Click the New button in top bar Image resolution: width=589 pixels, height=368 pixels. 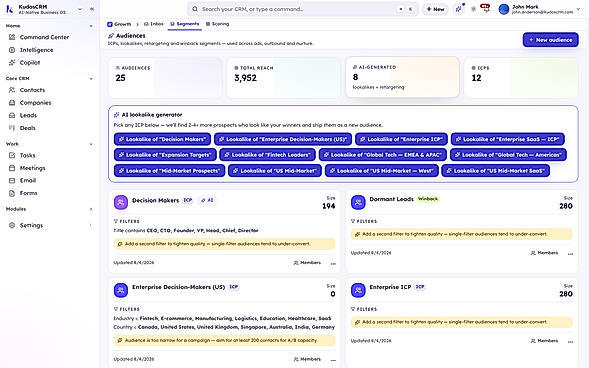tap(435, 9)
